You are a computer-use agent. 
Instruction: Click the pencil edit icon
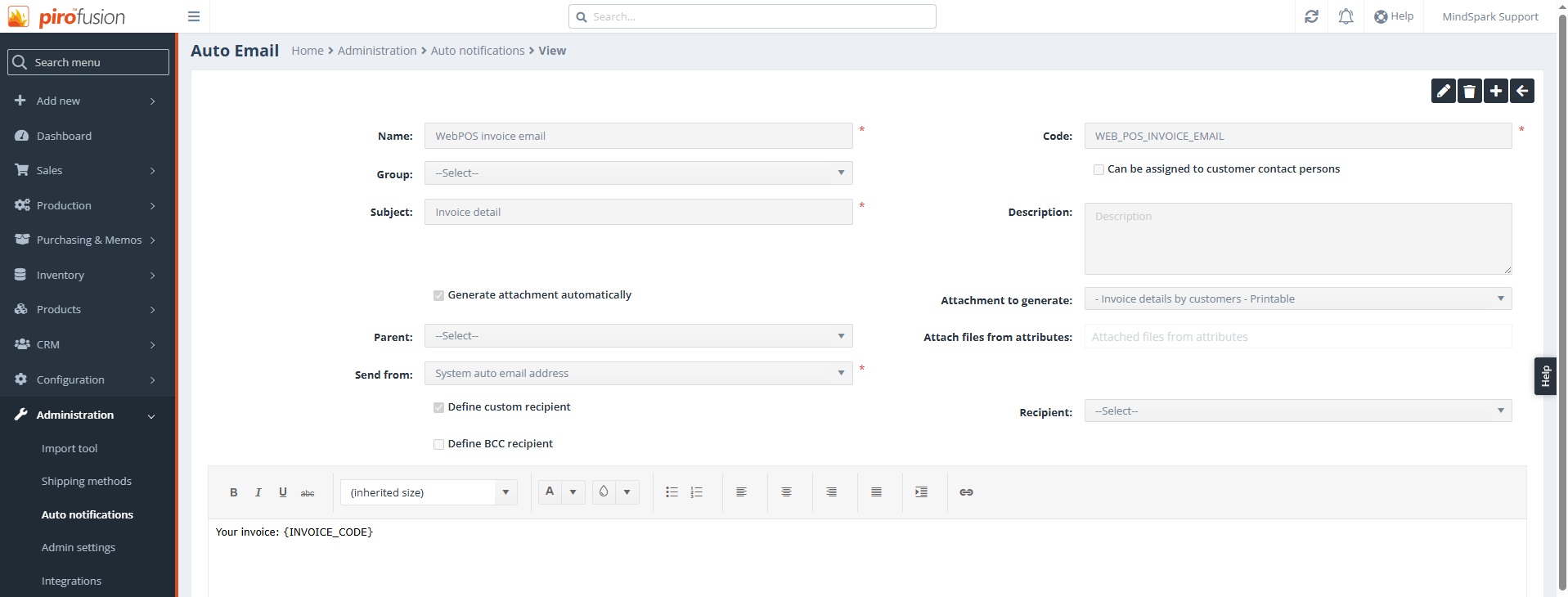[x=1443, y=91]
